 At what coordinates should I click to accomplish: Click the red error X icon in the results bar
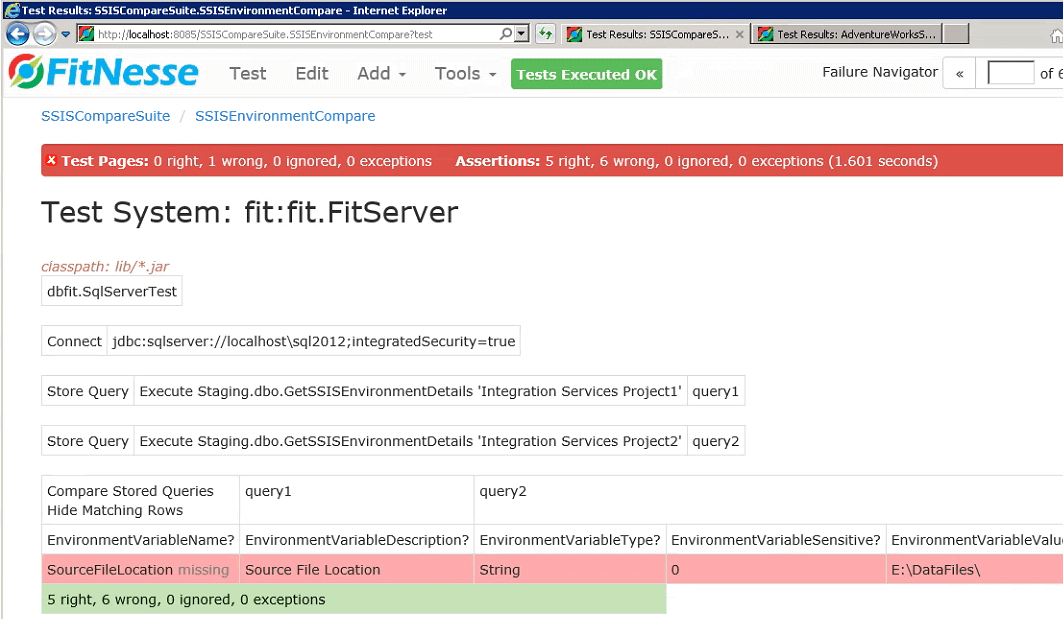(52, 161)
